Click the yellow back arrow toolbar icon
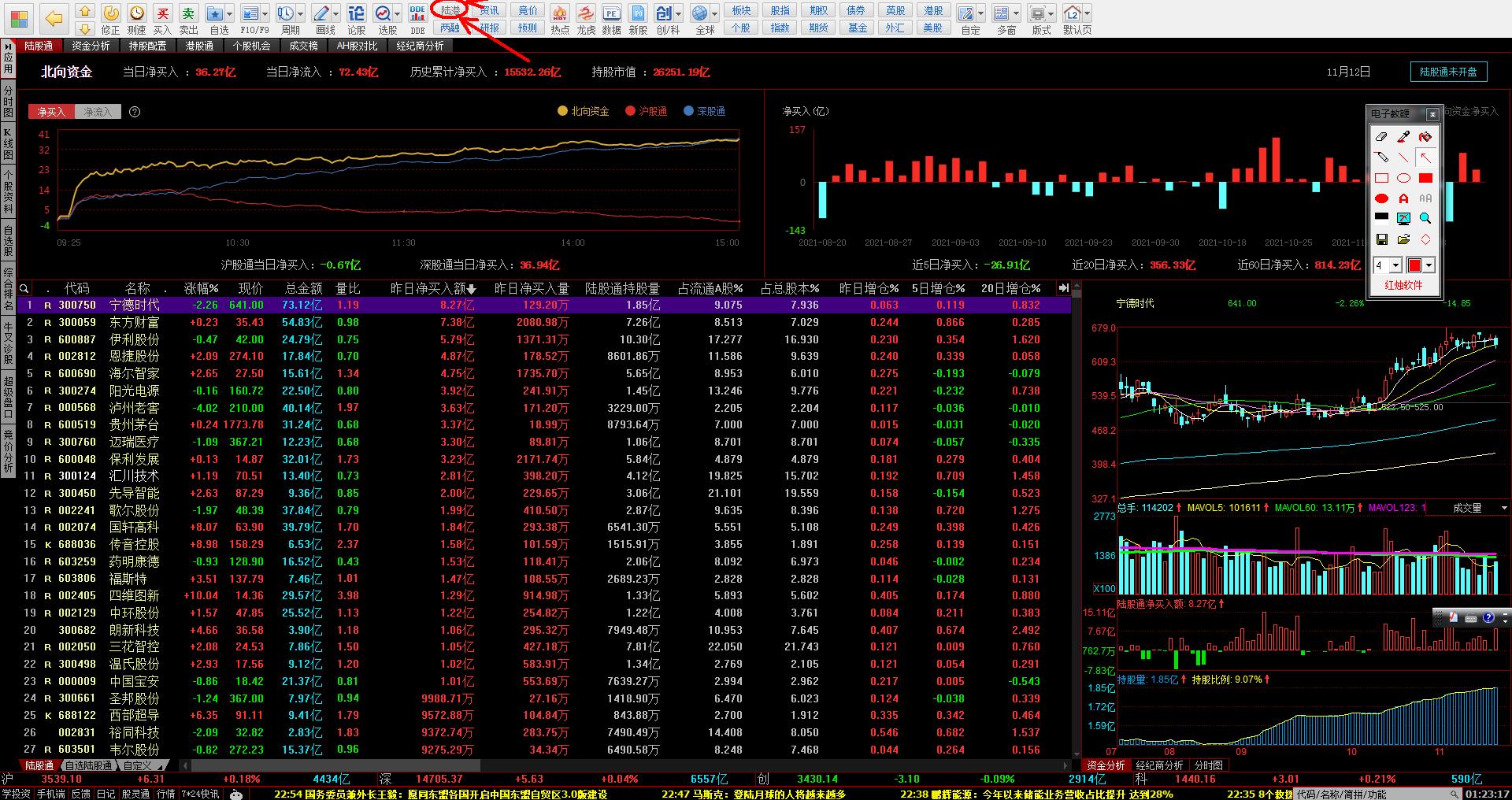Screen dimensions: 1512x800 pos(54,18)
